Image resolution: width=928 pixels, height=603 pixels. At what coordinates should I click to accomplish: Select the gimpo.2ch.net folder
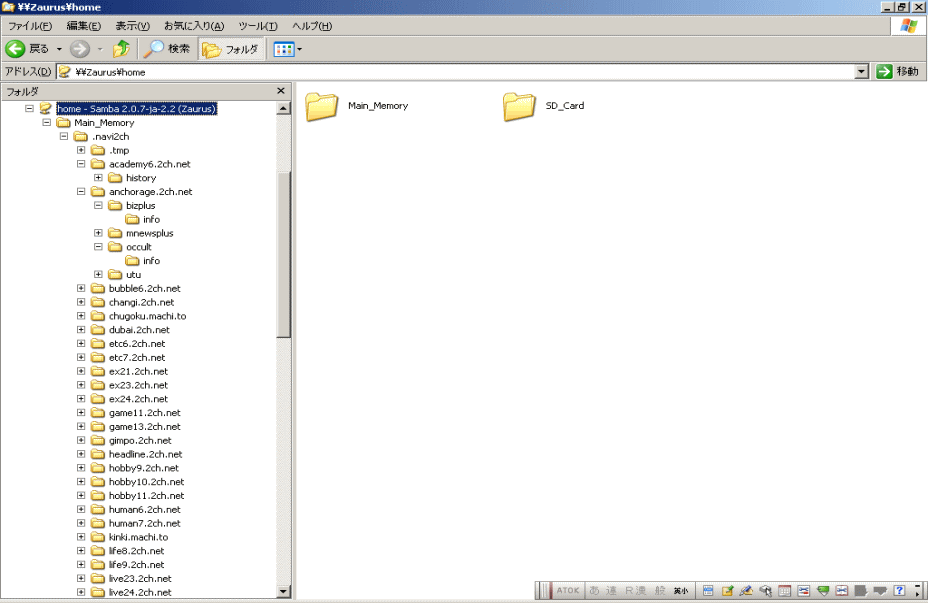(140, 440)
